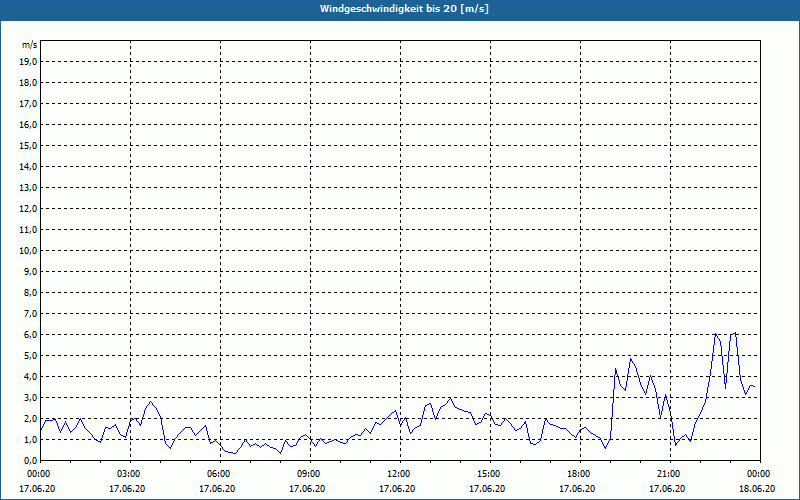Select the 7,0 y-axis label
Viewport: 800px width, 500px height.
(31, 314)
